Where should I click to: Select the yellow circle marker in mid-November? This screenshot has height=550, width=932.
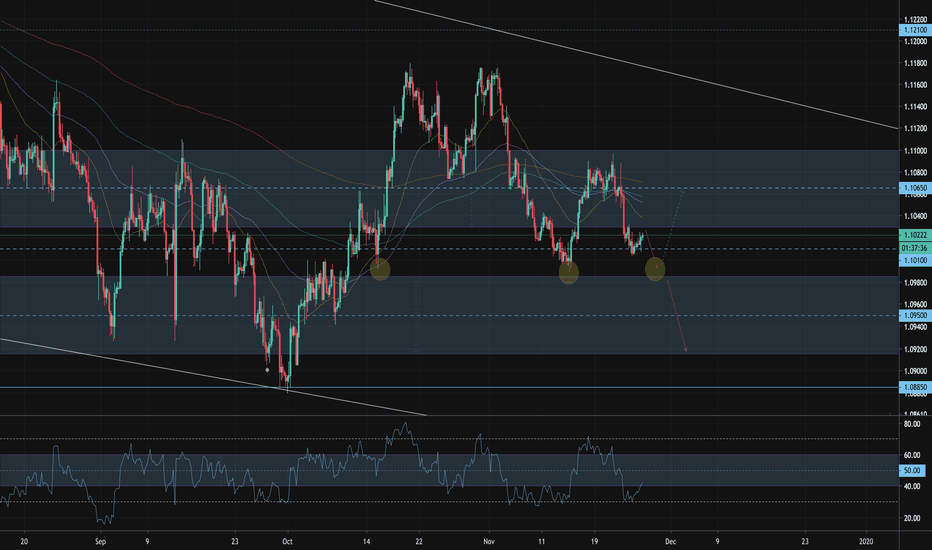(x=568, y=273)
